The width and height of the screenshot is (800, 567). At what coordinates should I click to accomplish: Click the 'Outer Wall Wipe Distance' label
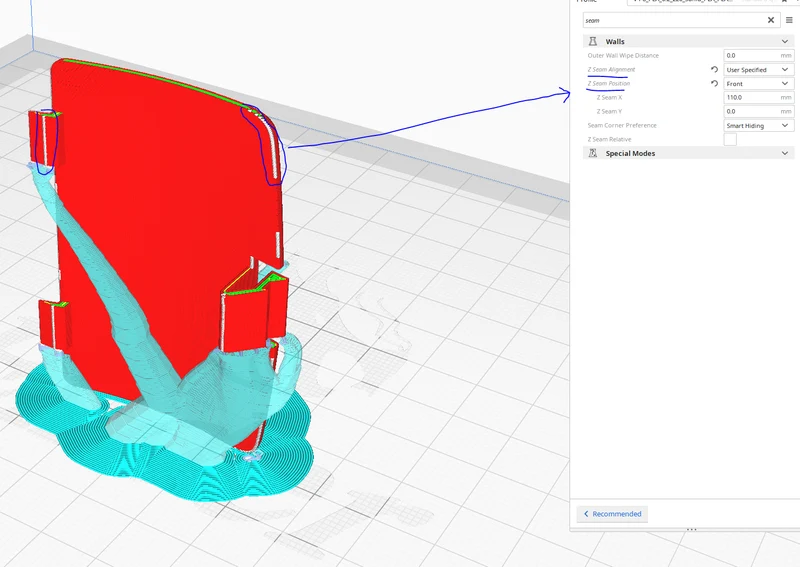tap(623, 55)
